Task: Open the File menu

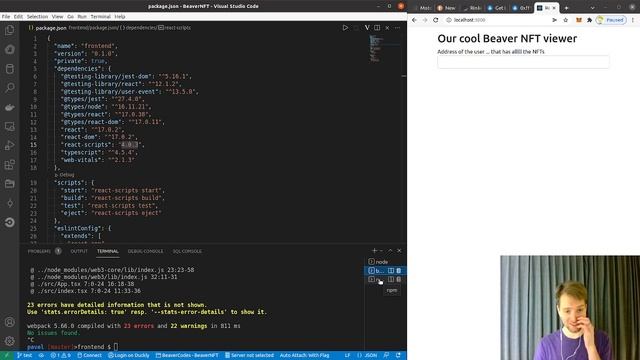Action: pos(6,17)
